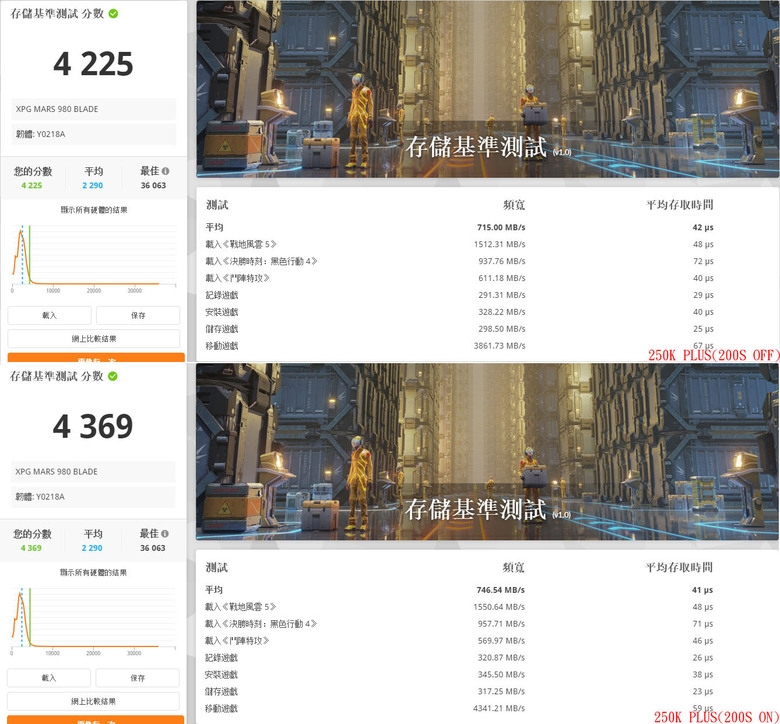The width and height of the screenshot is (780, 724).
Task: Click the 317.25 MB/s save game value
Action: coord(501,692)
